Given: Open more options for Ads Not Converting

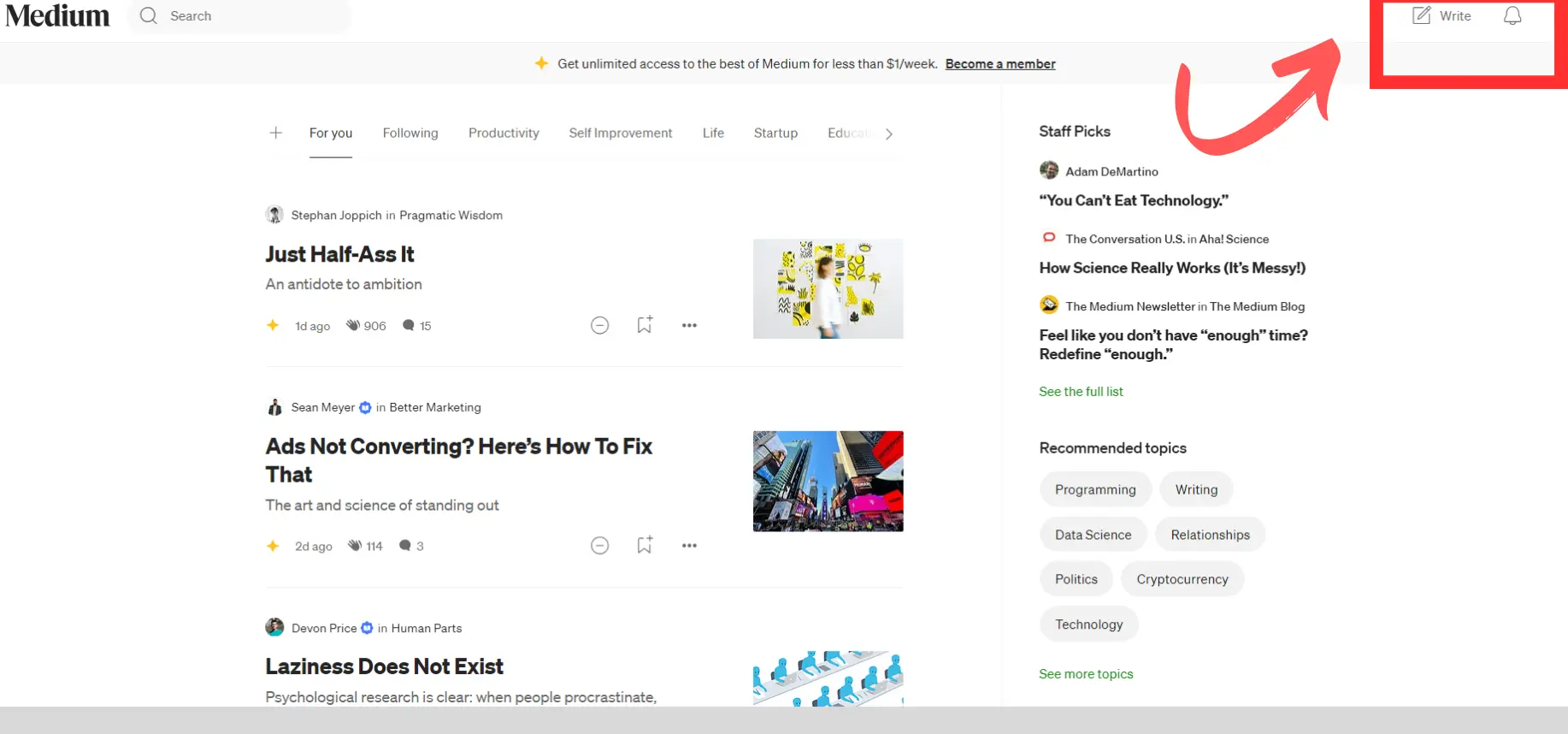Looking at the screenshot, I should 689,545.
